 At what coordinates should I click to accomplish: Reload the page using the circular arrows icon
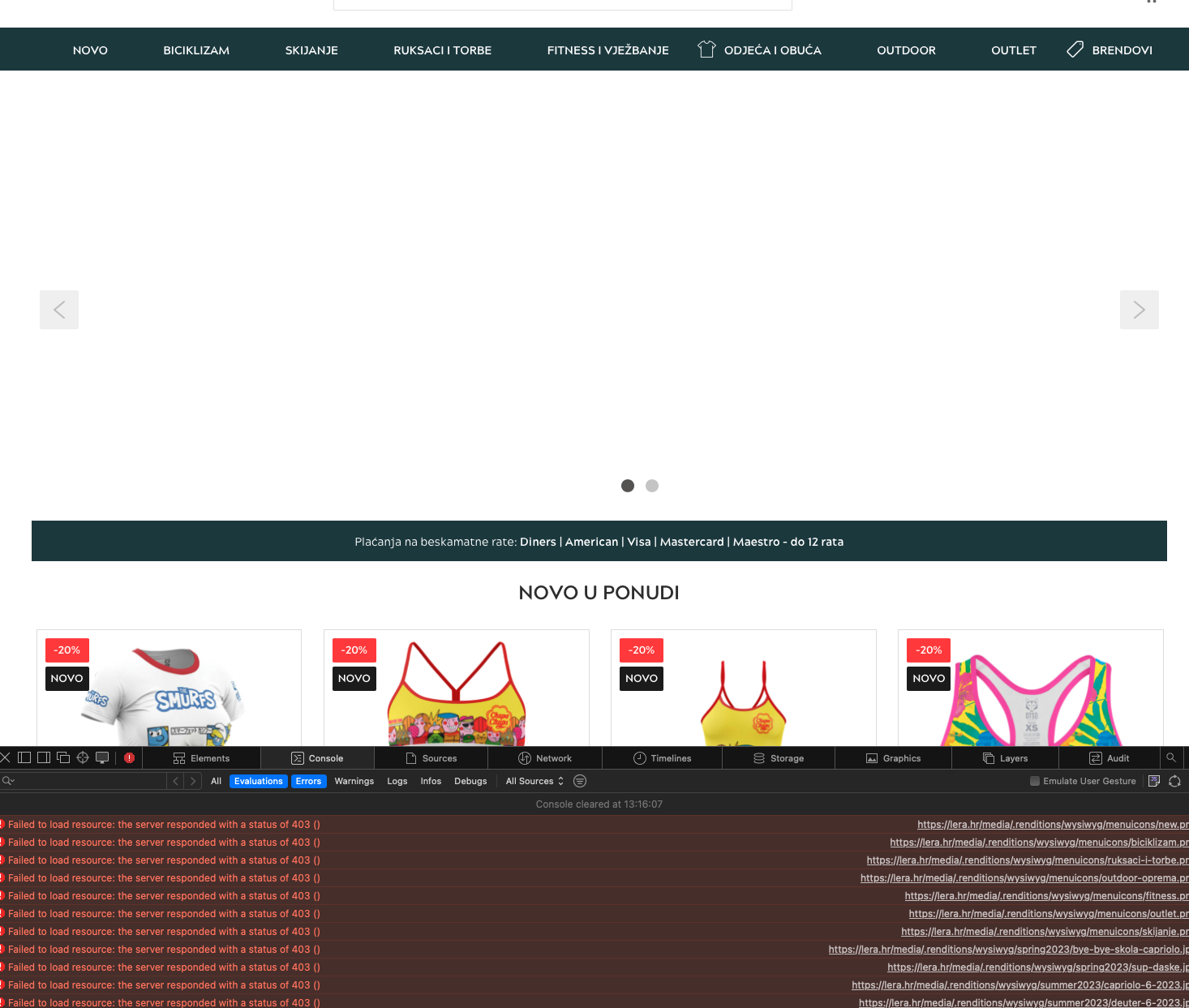(1175, 781)
